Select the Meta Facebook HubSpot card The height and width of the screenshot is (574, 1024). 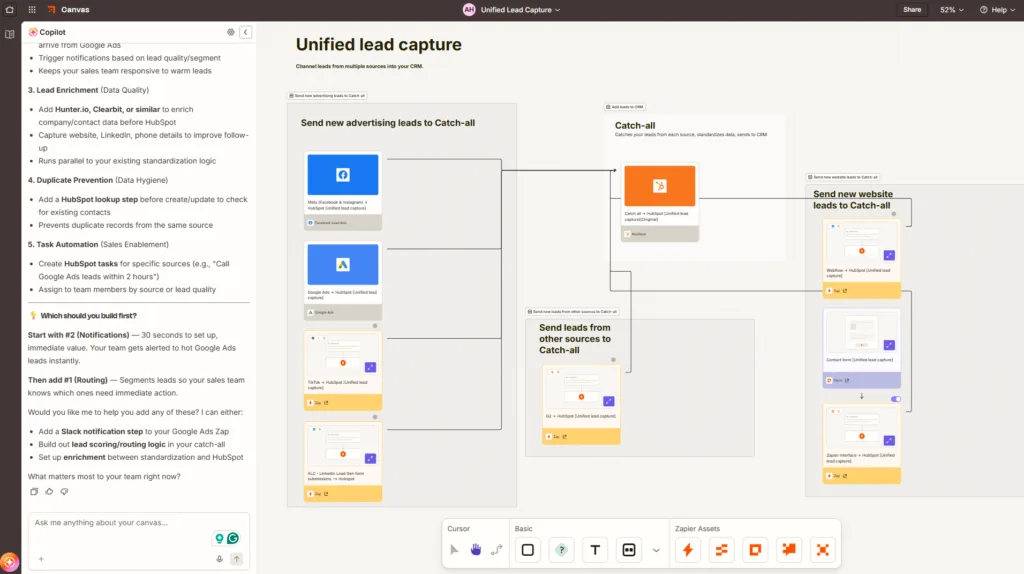point(343,191)
